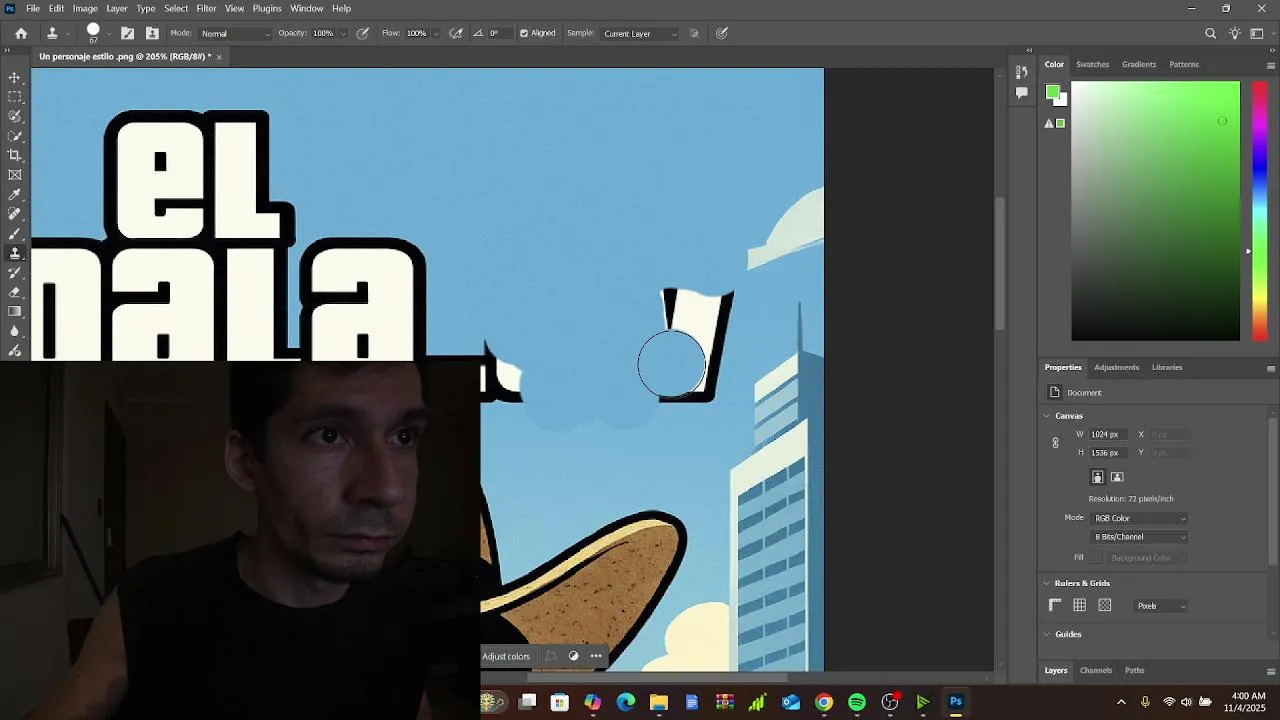This screenshot has height=720, width=1280.
Task: Open the Comments panel icon
Action: 1021,92
